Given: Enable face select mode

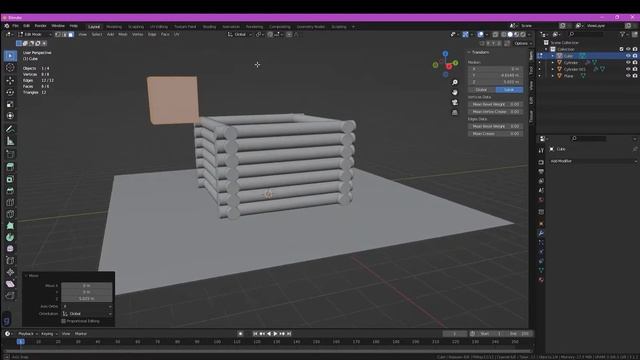Looking at the screenshot, I should point(71,35).
